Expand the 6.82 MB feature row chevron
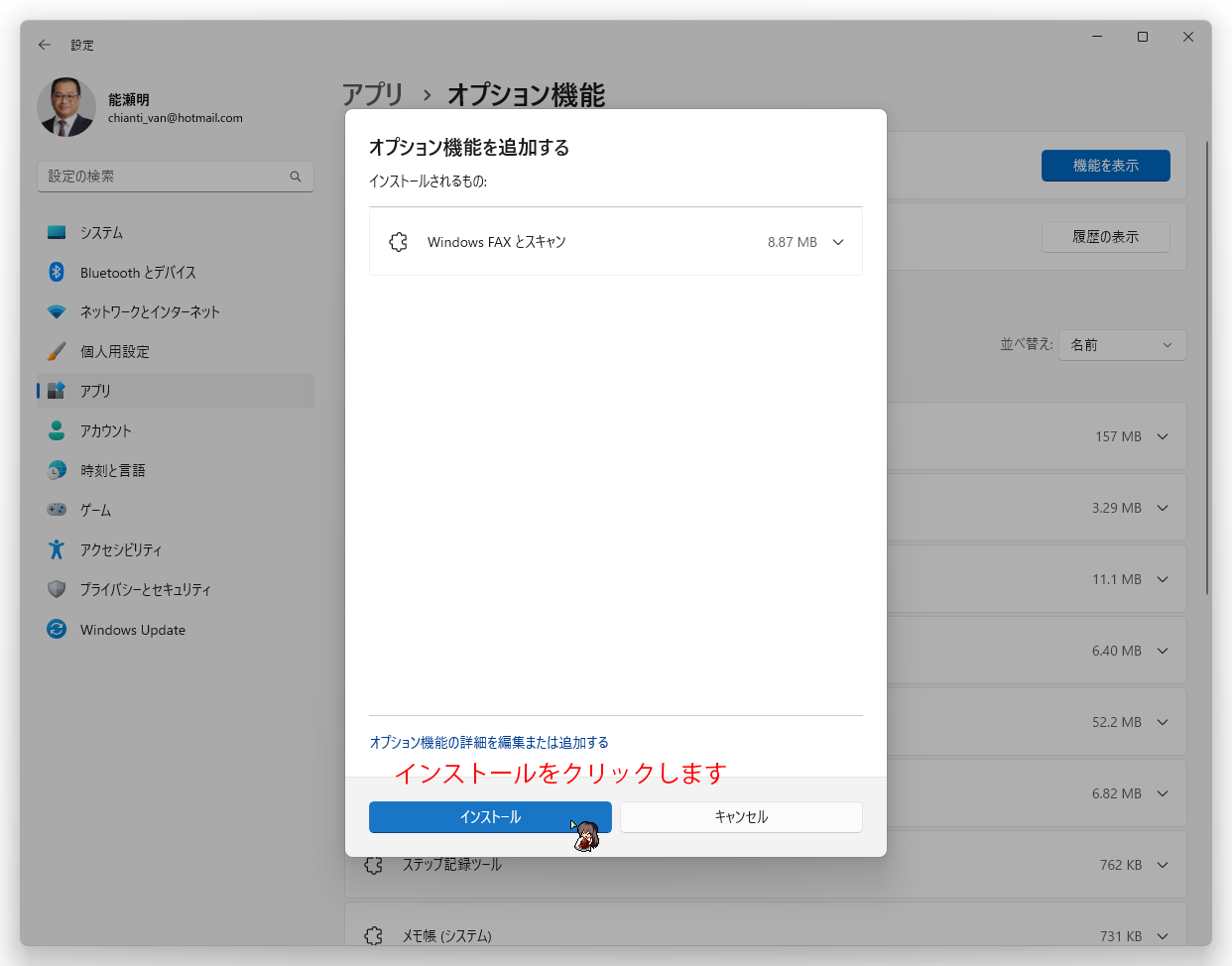Screen dimensions: 1232x966 click(x=1163, y=793)
